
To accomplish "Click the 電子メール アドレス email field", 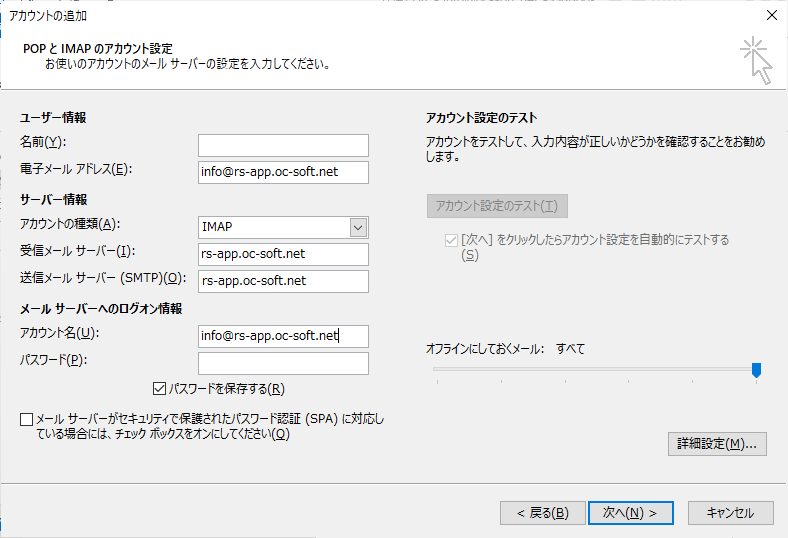I will point(283,172).
